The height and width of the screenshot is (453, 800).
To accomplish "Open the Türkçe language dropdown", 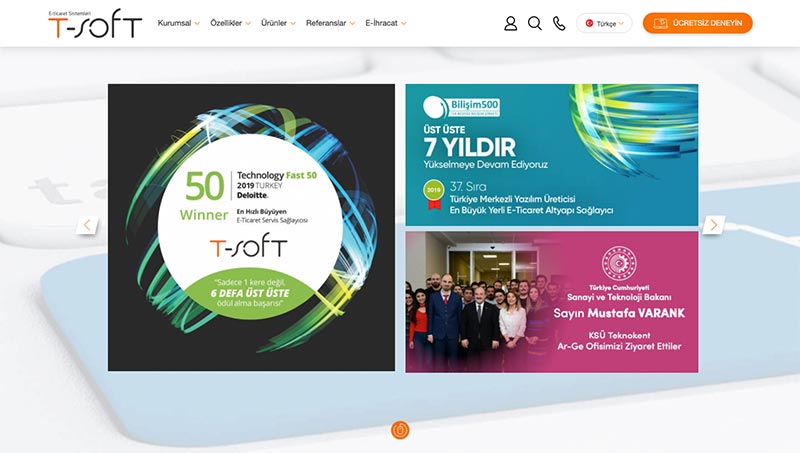I will [604, 23].
